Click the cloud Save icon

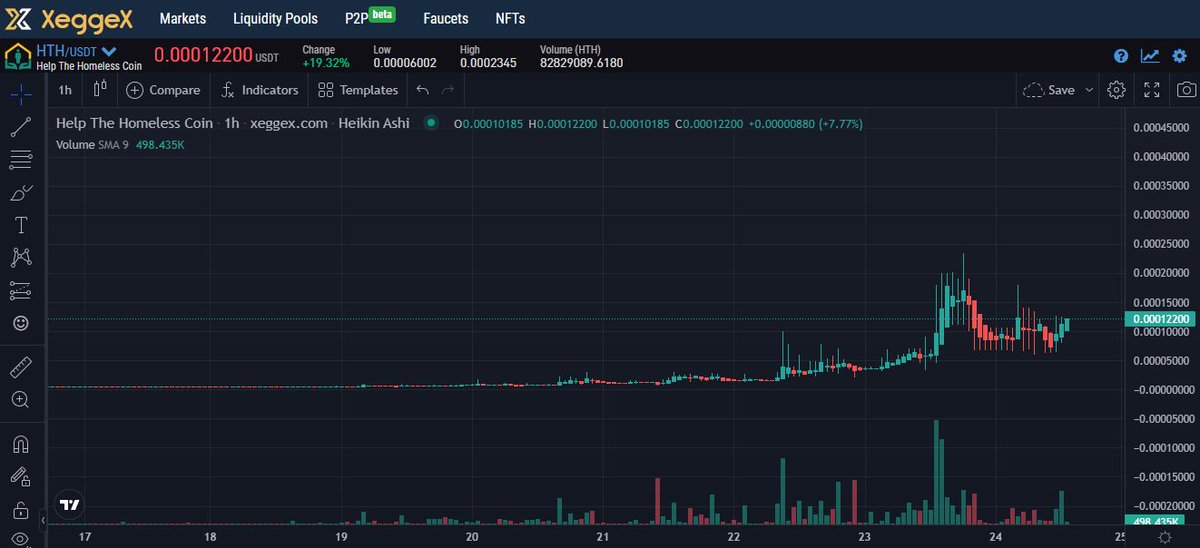(x=1034, y=90)
